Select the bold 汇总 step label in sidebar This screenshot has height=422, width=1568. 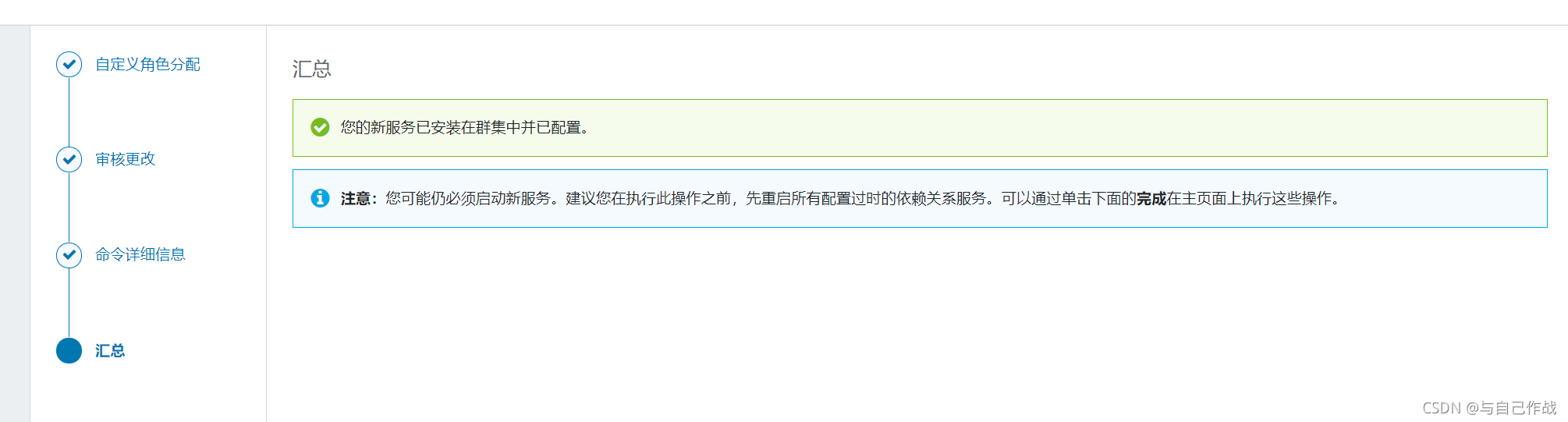[110, 350]
